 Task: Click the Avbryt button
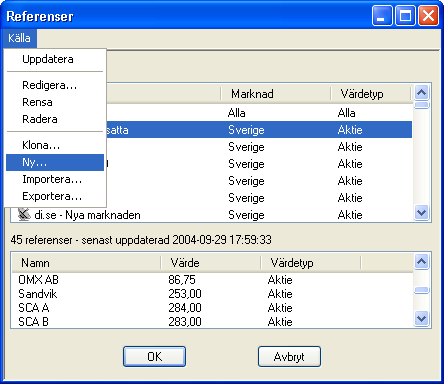pos(289,357)
